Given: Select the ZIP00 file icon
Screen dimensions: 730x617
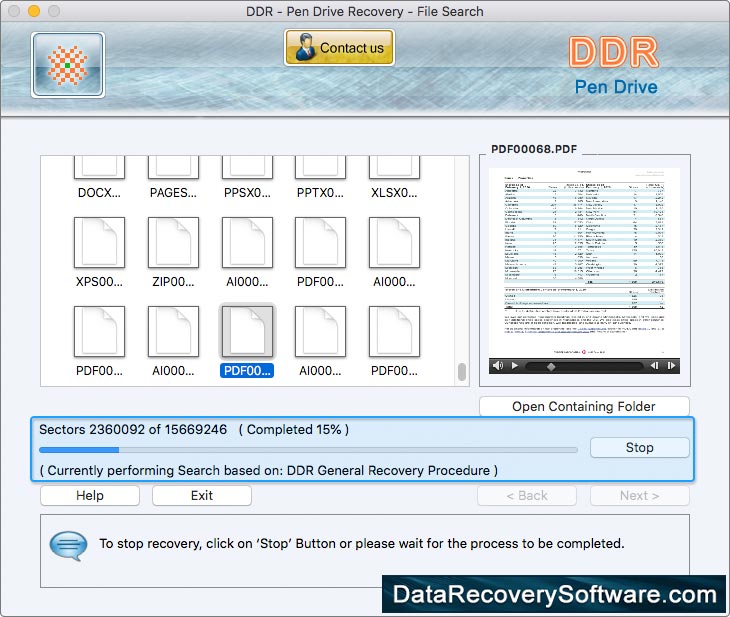Looking at the screenshot, I should (x=173, y=243).
